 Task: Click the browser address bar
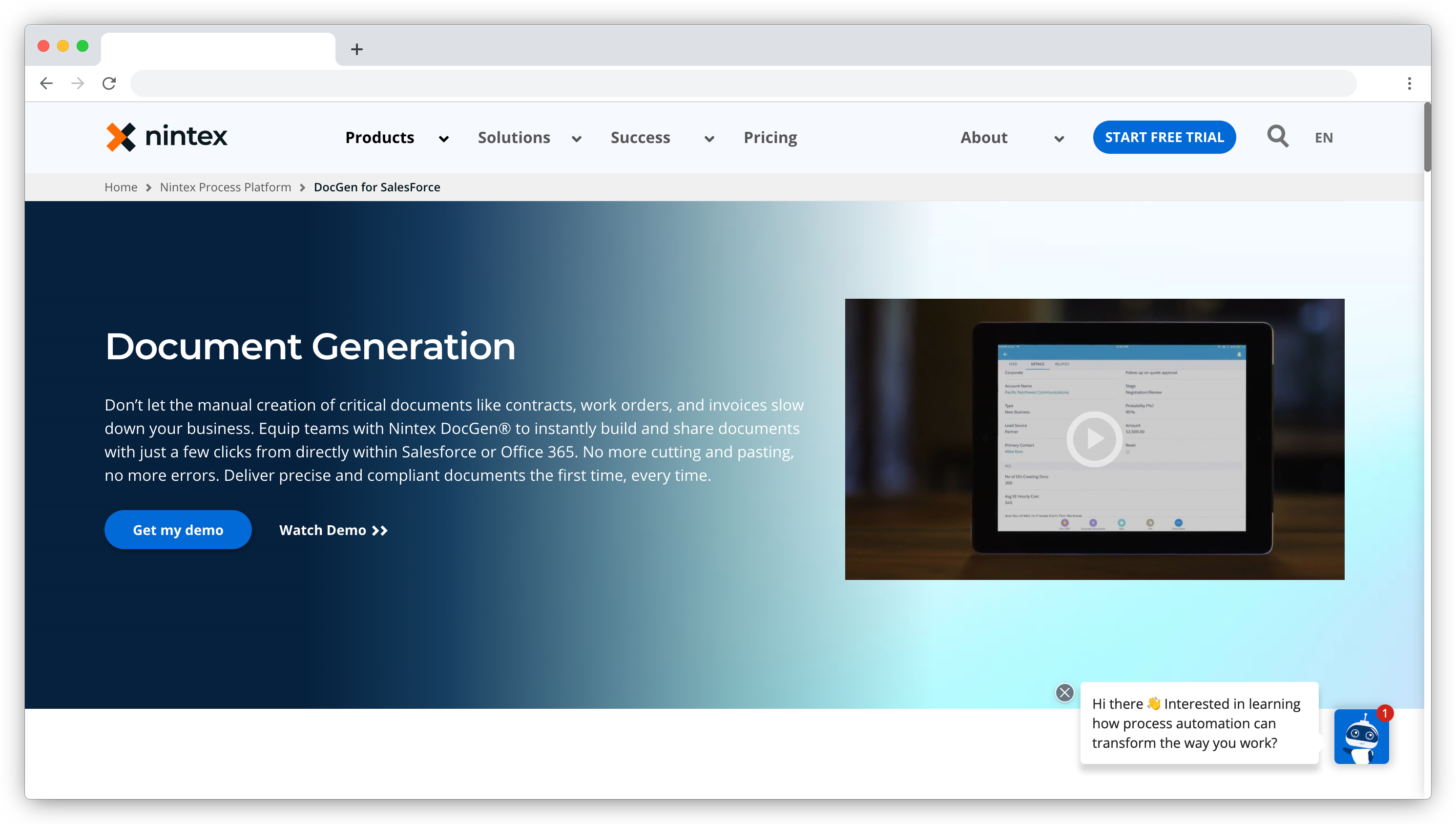743,84
